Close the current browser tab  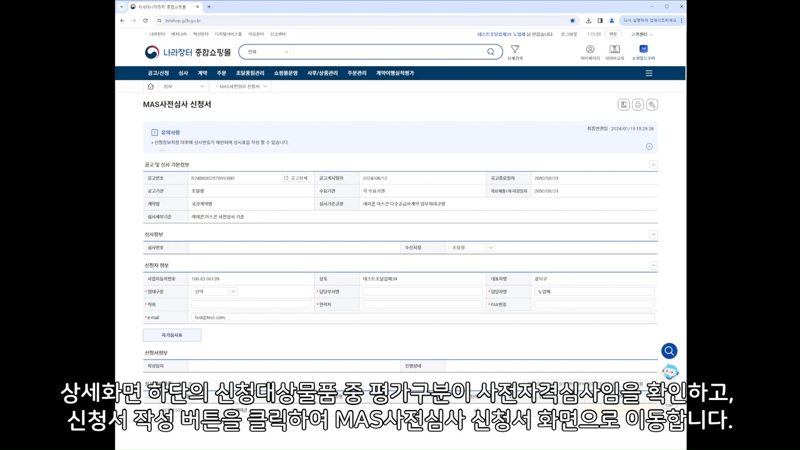click(197, 7)
